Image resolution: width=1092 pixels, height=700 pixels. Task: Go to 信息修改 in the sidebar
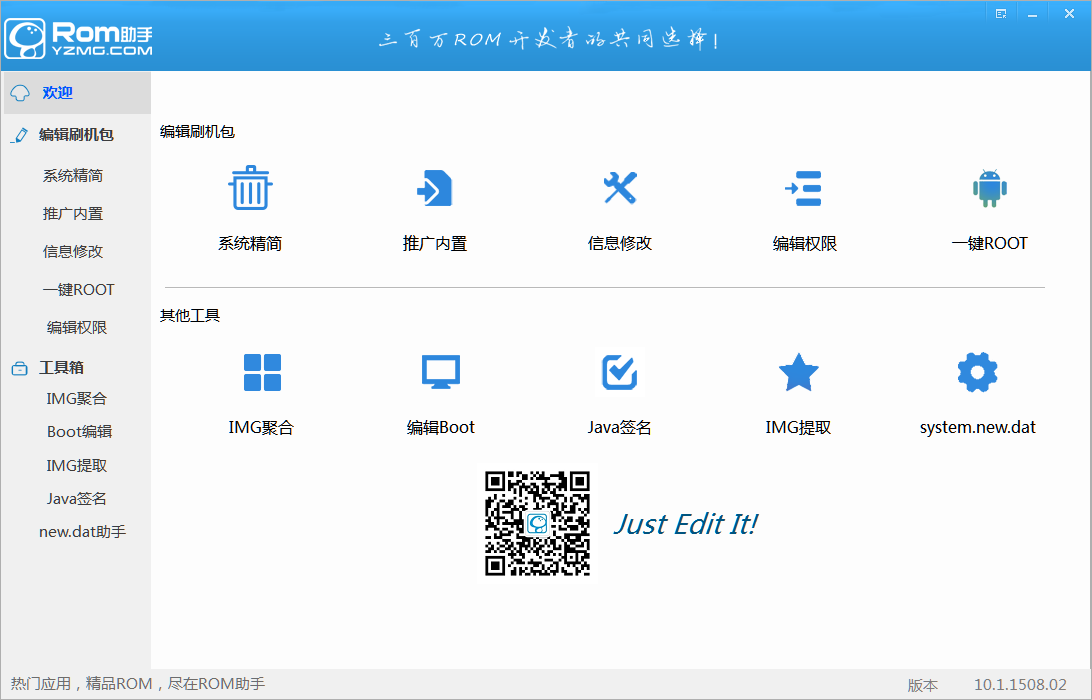(x=73, y=251)
